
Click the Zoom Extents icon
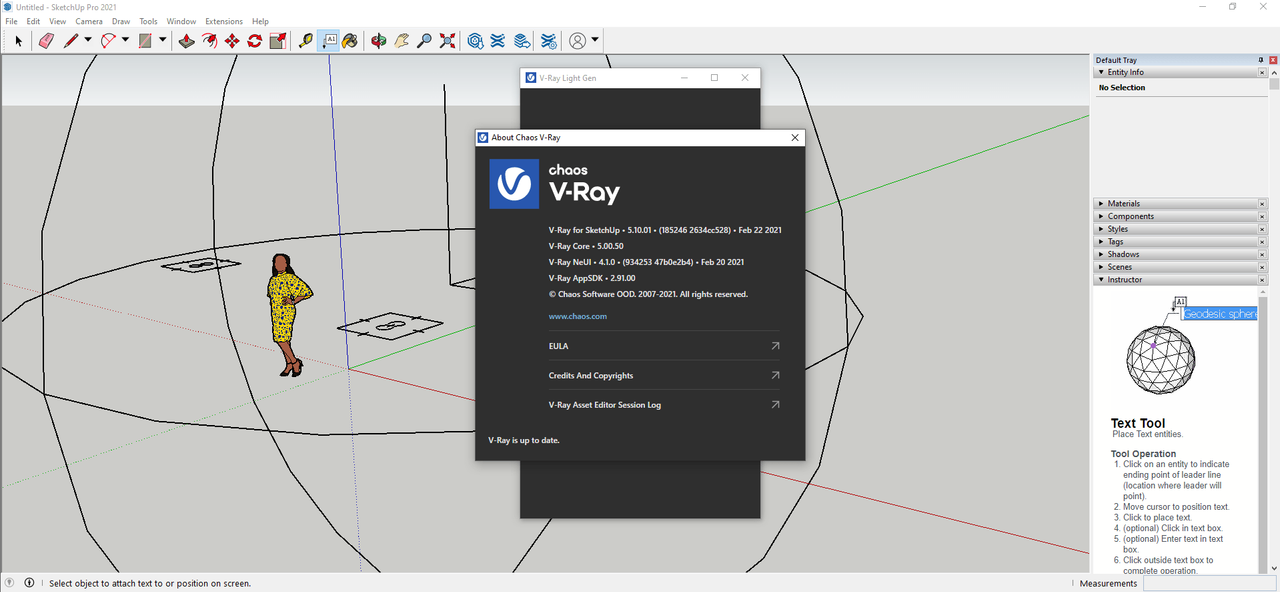pos(447,41)
